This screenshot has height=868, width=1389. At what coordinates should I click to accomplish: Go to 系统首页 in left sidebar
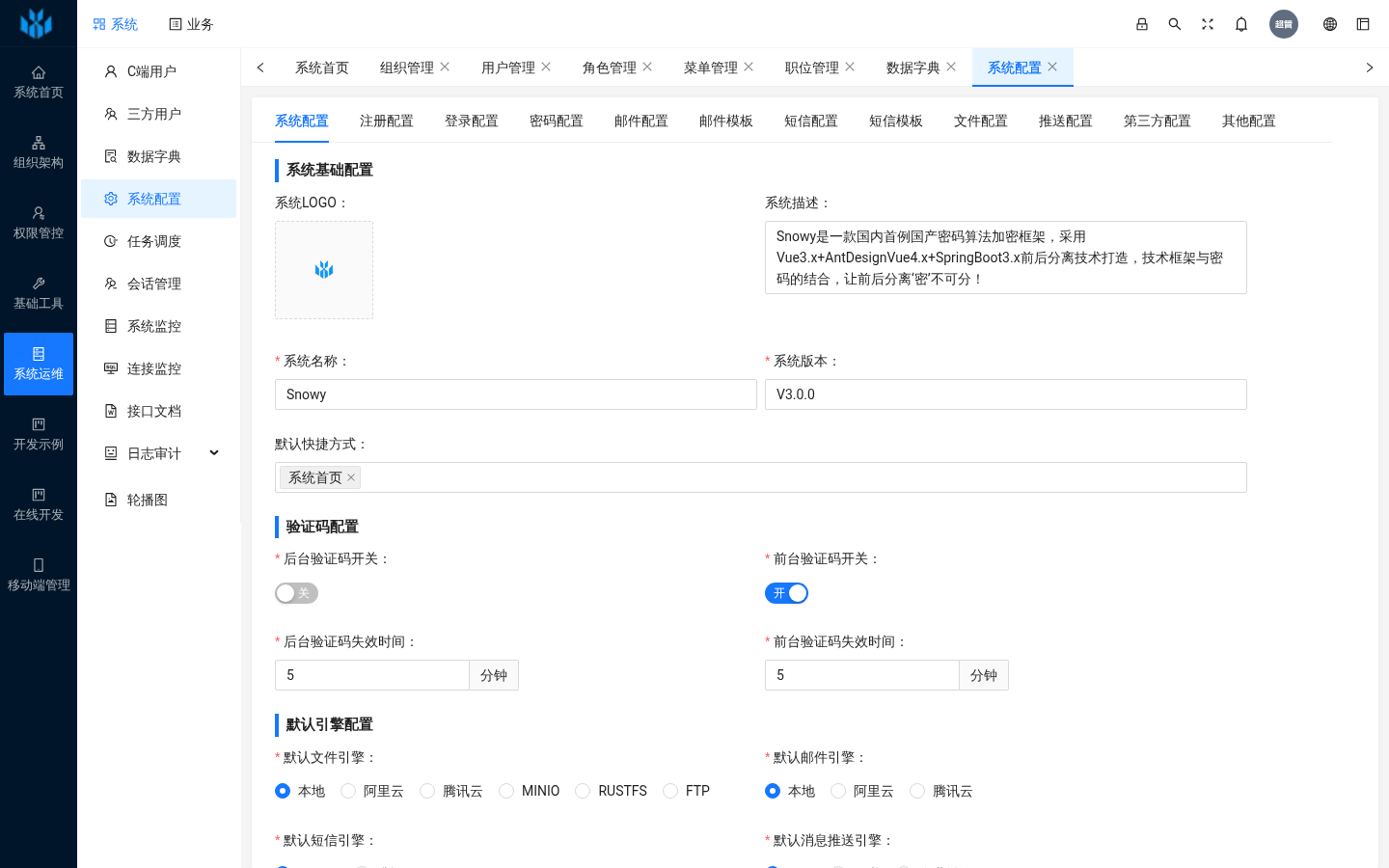(39, 82)
